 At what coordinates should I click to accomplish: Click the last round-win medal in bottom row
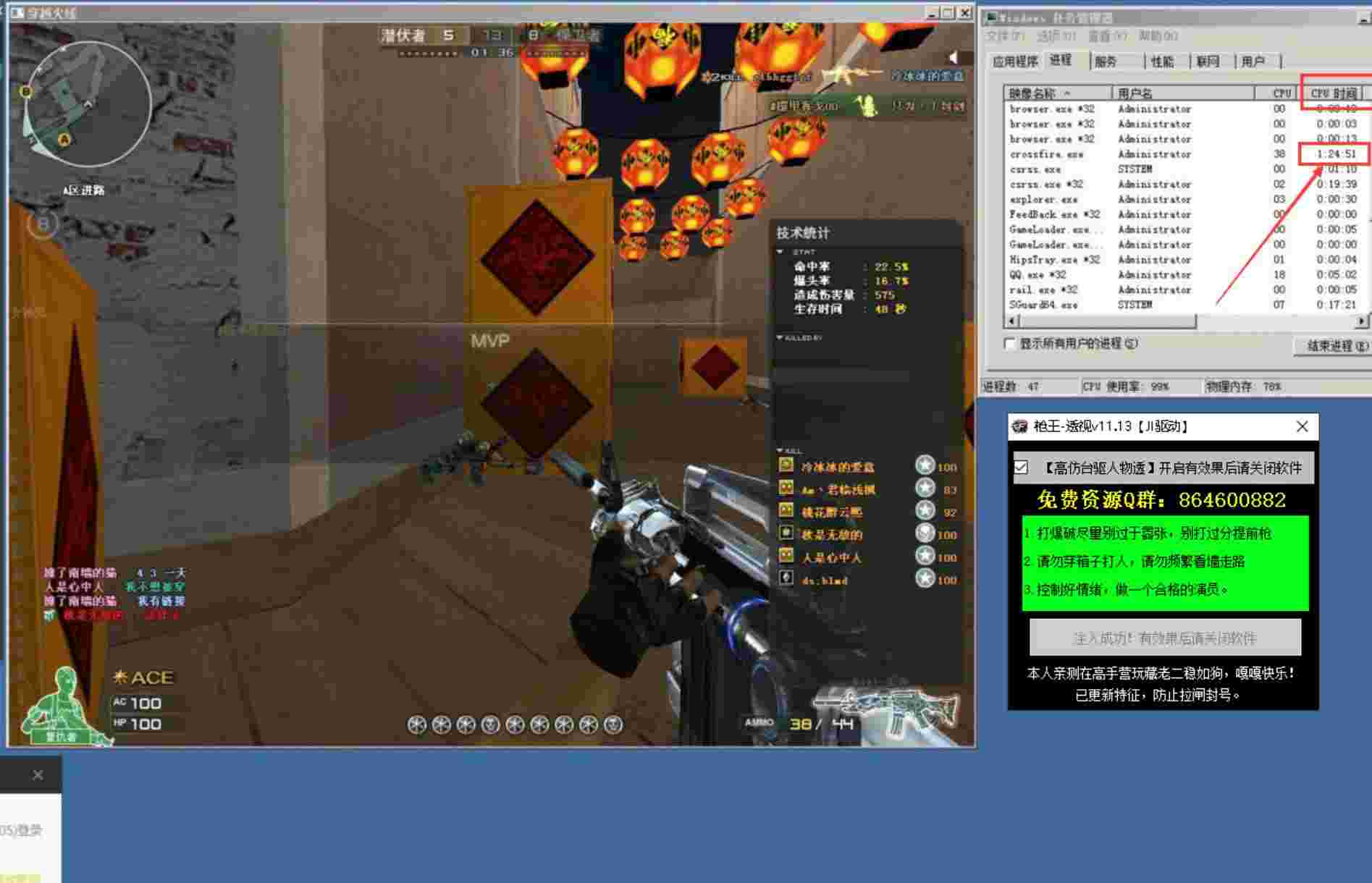point(613,724)
